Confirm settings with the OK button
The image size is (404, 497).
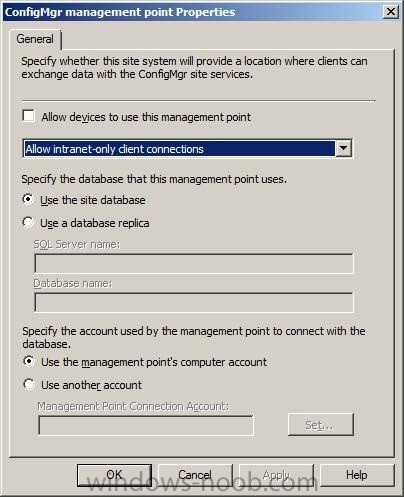pos(114,475)
